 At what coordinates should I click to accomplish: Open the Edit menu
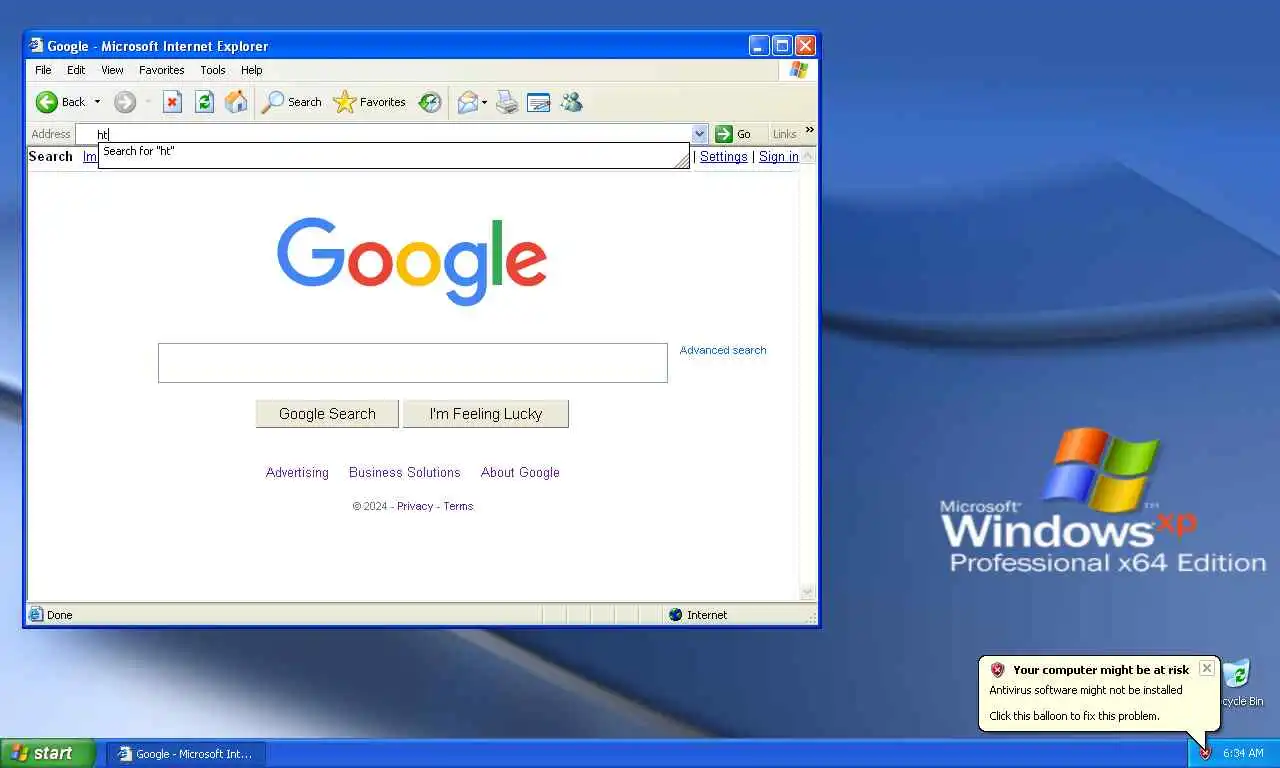point(76,70)
